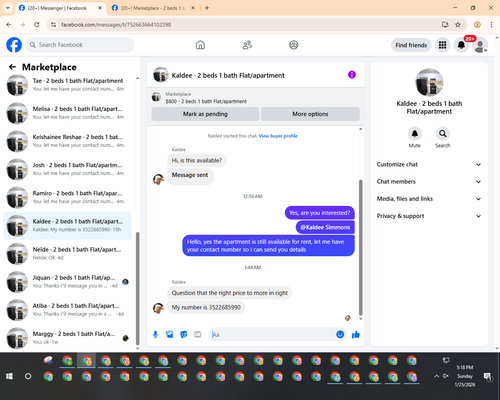Click the More options button

click(310, 114)
